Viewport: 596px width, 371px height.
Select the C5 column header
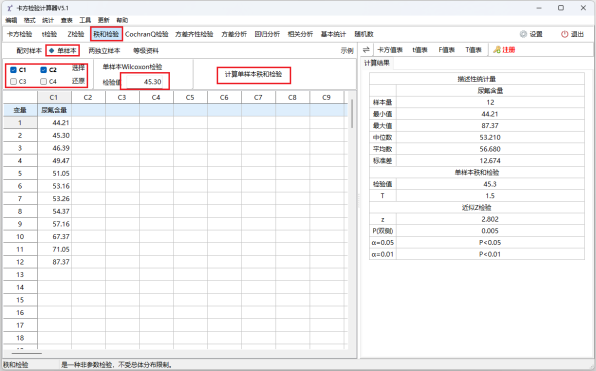pyautogui.click(x=190, y=97)
